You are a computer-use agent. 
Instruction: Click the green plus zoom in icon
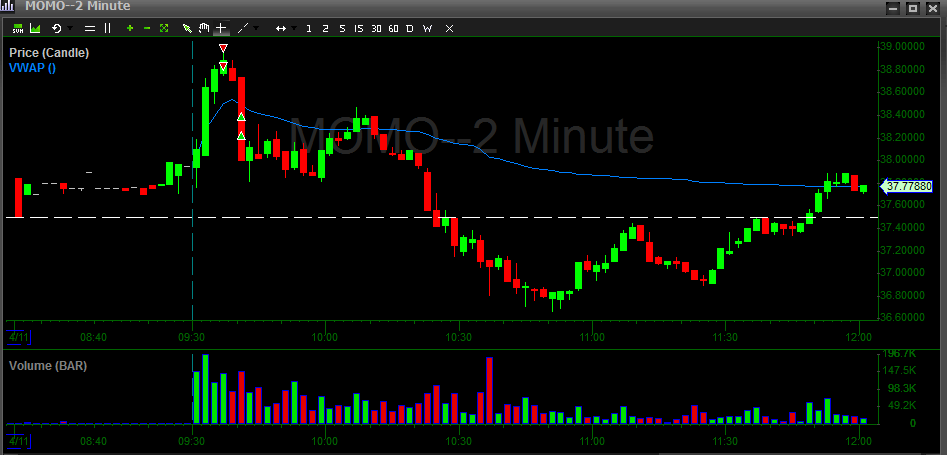pos(130,28)
